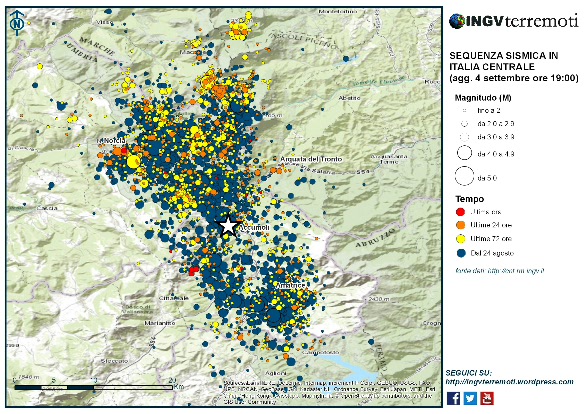Click the orange 'Ultime 24 ore' legend dot
This screenshot has width=584, height=414.
(x=461, y=225)
